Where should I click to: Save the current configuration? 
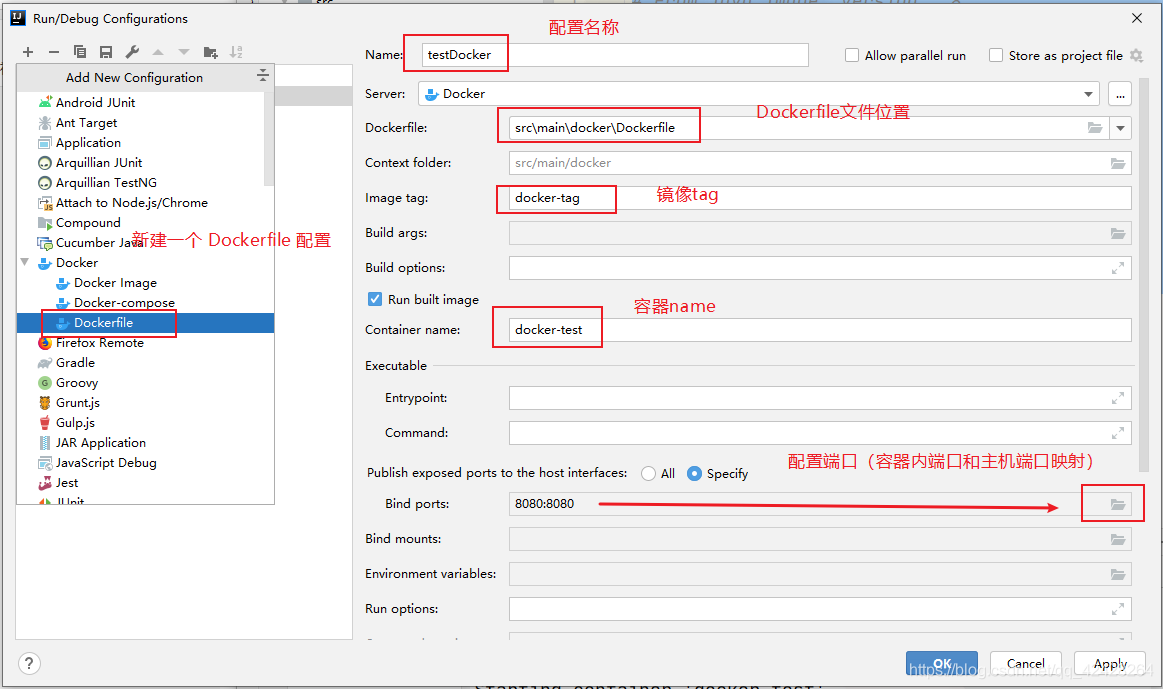click(106, 52)
